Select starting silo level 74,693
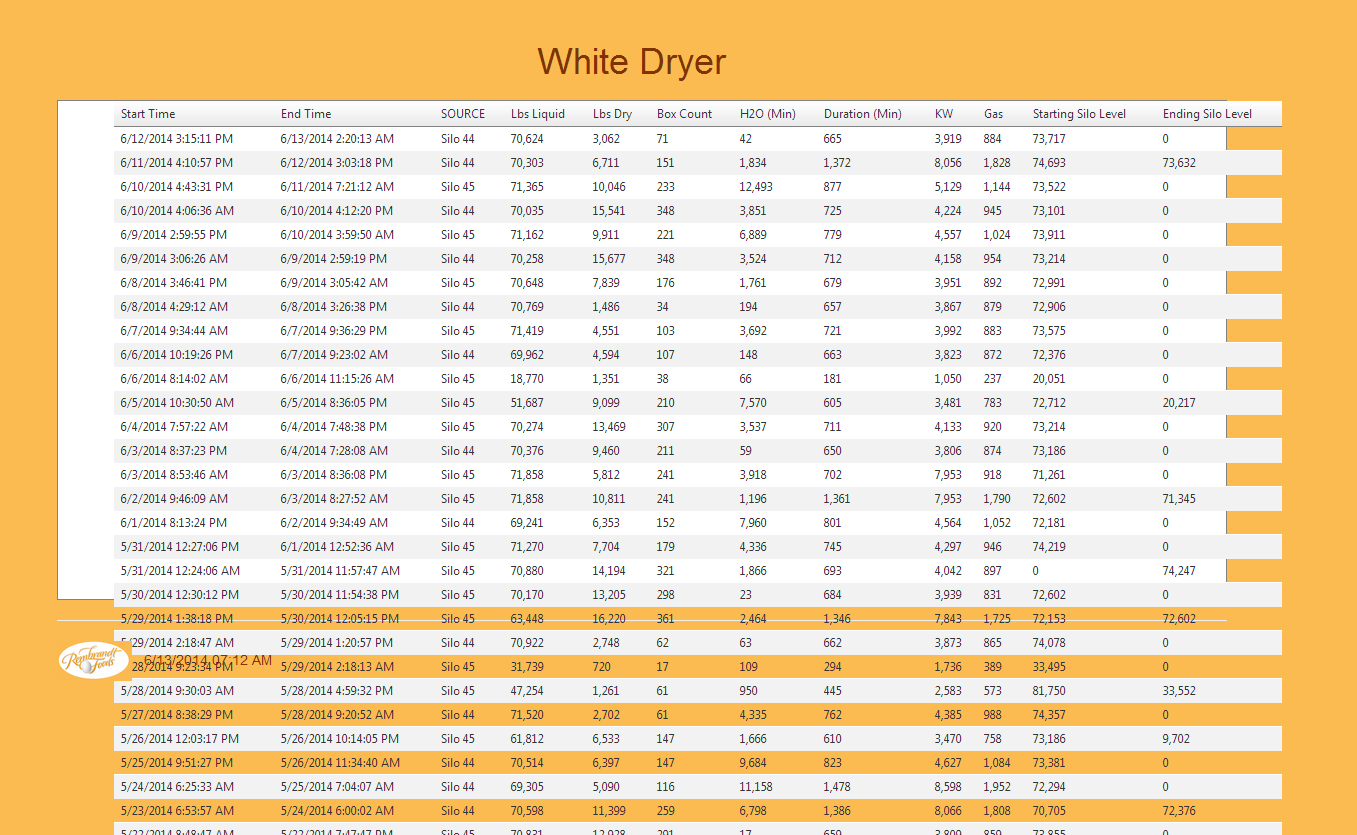The width and height of the screenshot is (1357, 835). pyautogui.click(x=1049, y=163)
